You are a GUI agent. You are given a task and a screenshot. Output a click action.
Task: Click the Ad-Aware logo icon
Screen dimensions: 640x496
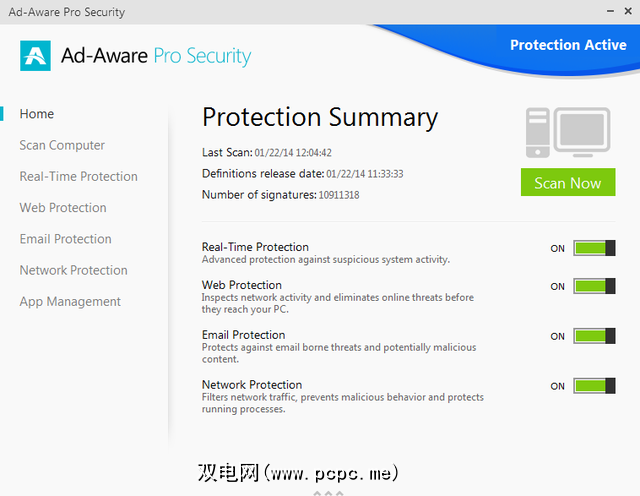point(35,55)
